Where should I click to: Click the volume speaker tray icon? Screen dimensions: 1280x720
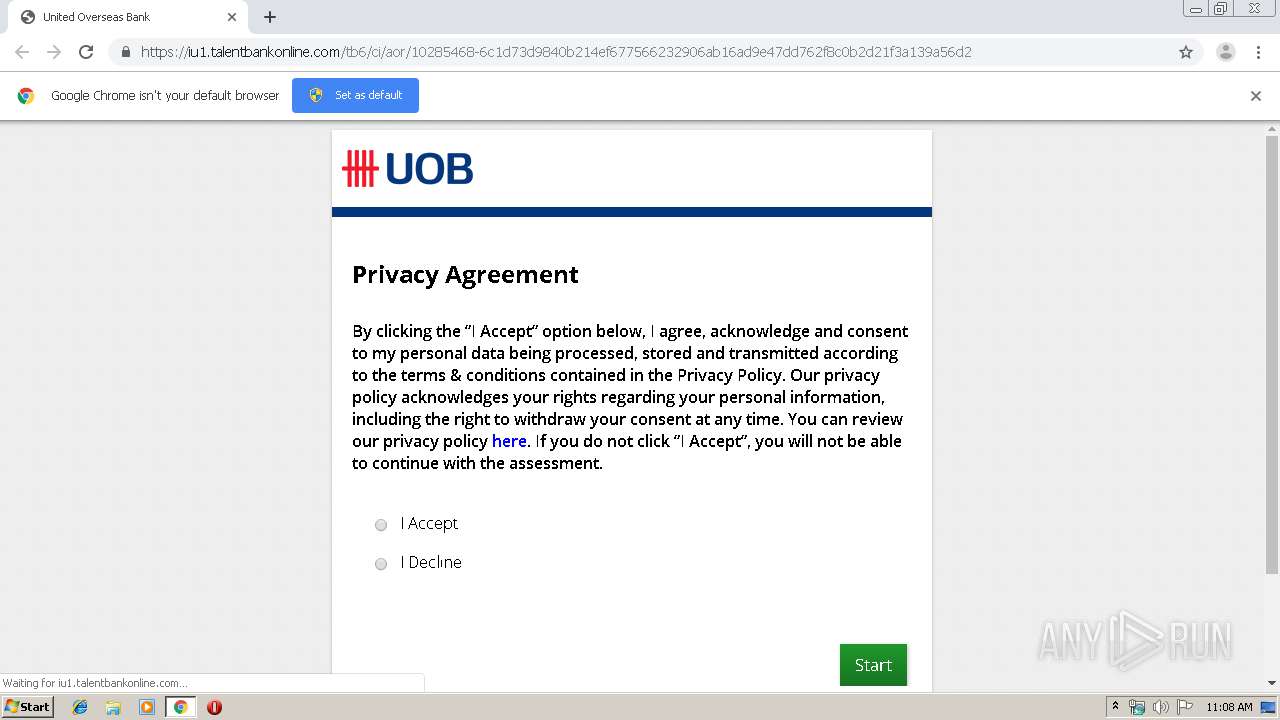click(1160, 707)
